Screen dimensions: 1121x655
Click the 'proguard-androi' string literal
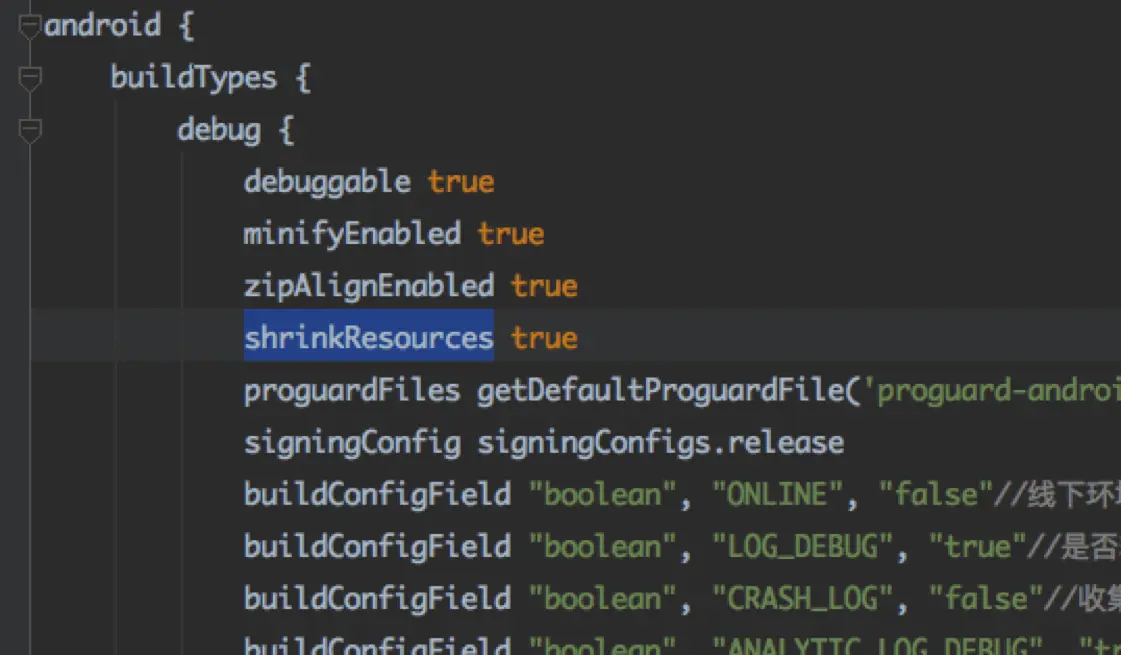[992, 390]
